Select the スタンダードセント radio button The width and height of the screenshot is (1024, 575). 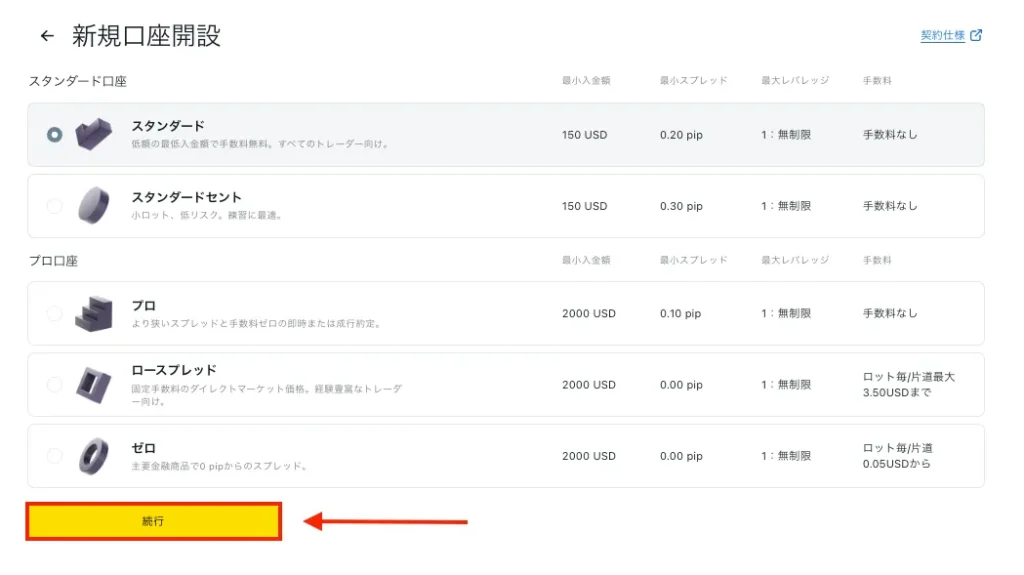pos(54,206)
